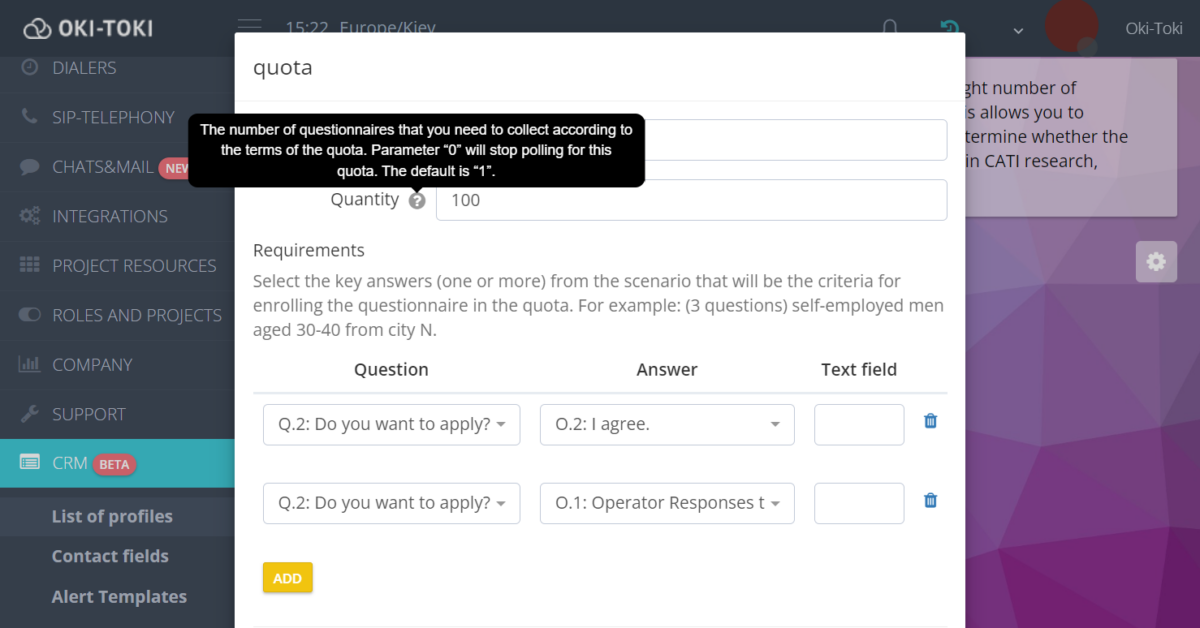Delete first requirement row with trash icon
The width and height of the screenshot is (1200, 628).
930,421
